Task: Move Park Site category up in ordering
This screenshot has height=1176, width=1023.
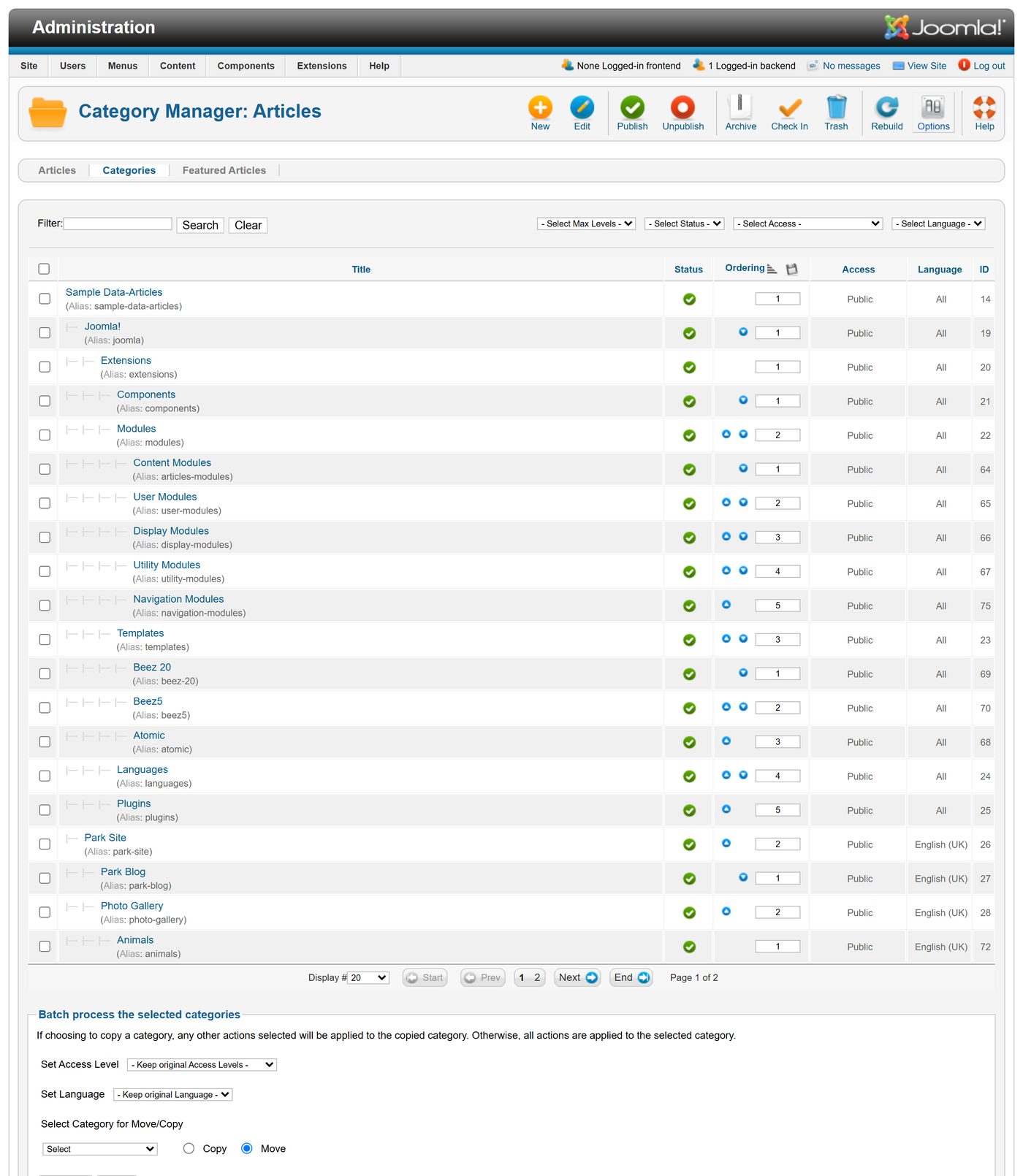Action: 726,843
